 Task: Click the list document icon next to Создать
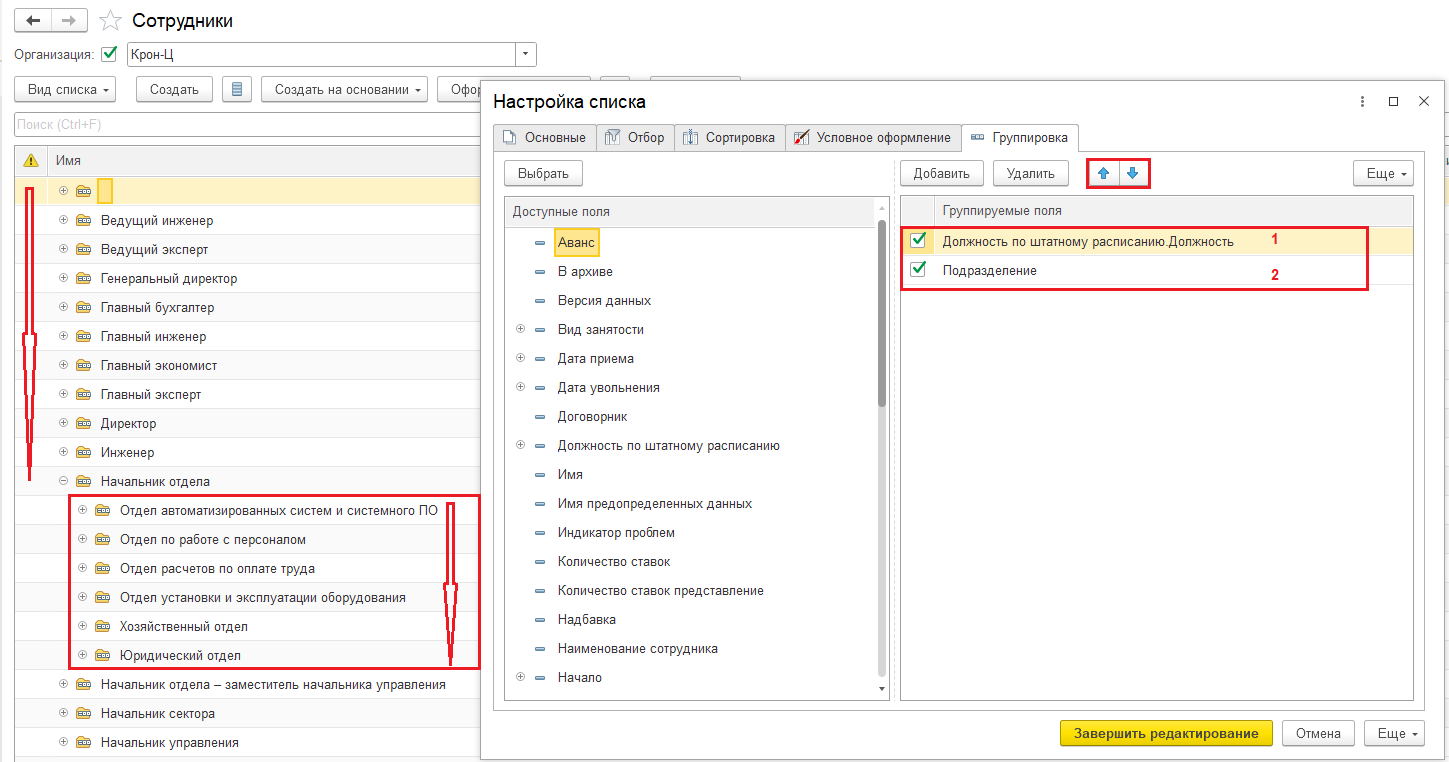(237, 89)
